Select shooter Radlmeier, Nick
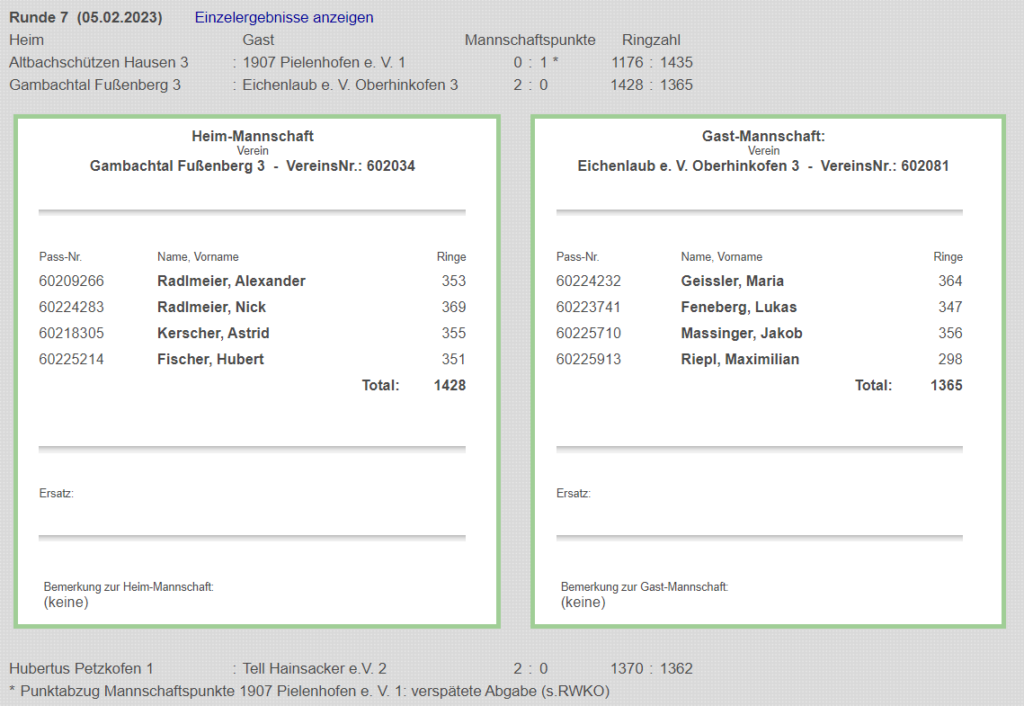Screen dimensions: 1024x706 [211, 307]
